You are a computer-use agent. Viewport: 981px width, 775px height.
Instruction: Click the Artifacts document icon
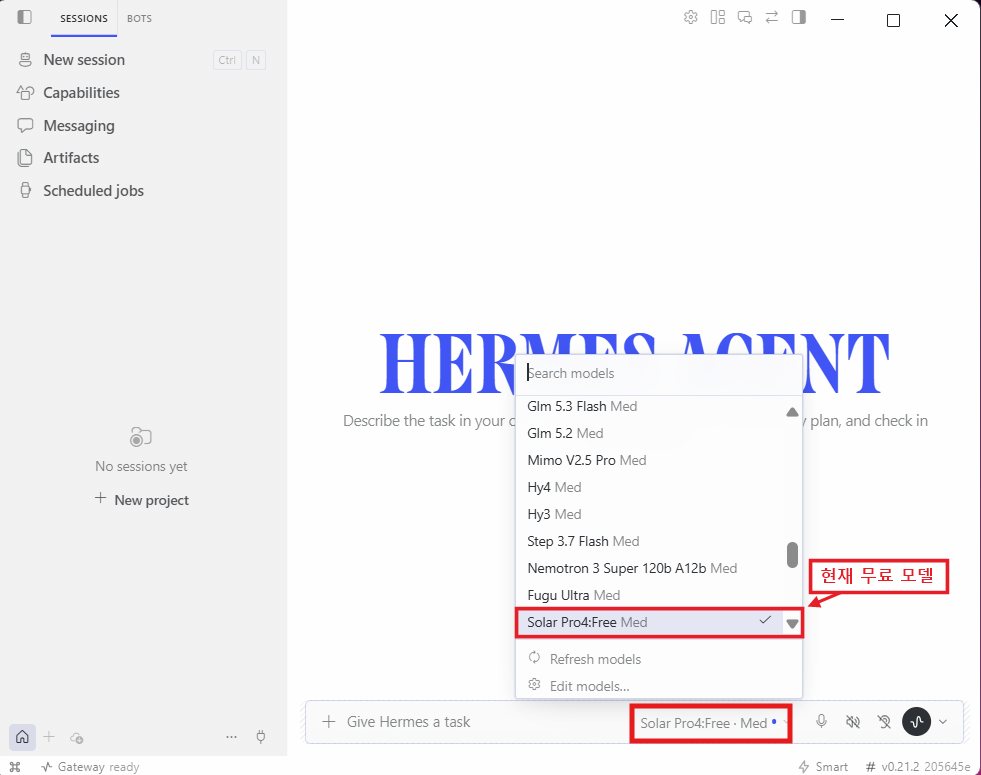25,158
